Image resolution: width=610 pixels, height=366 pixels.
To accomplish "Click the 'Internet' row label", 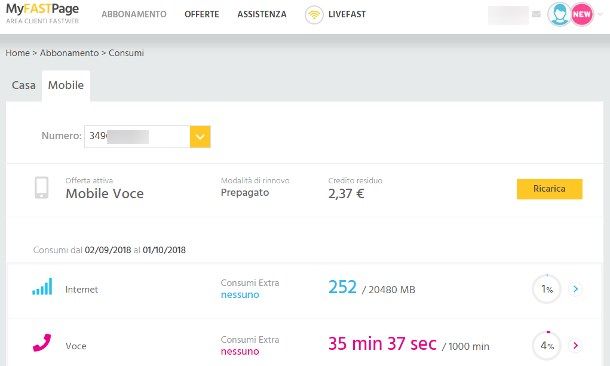I will coord(82,290).
